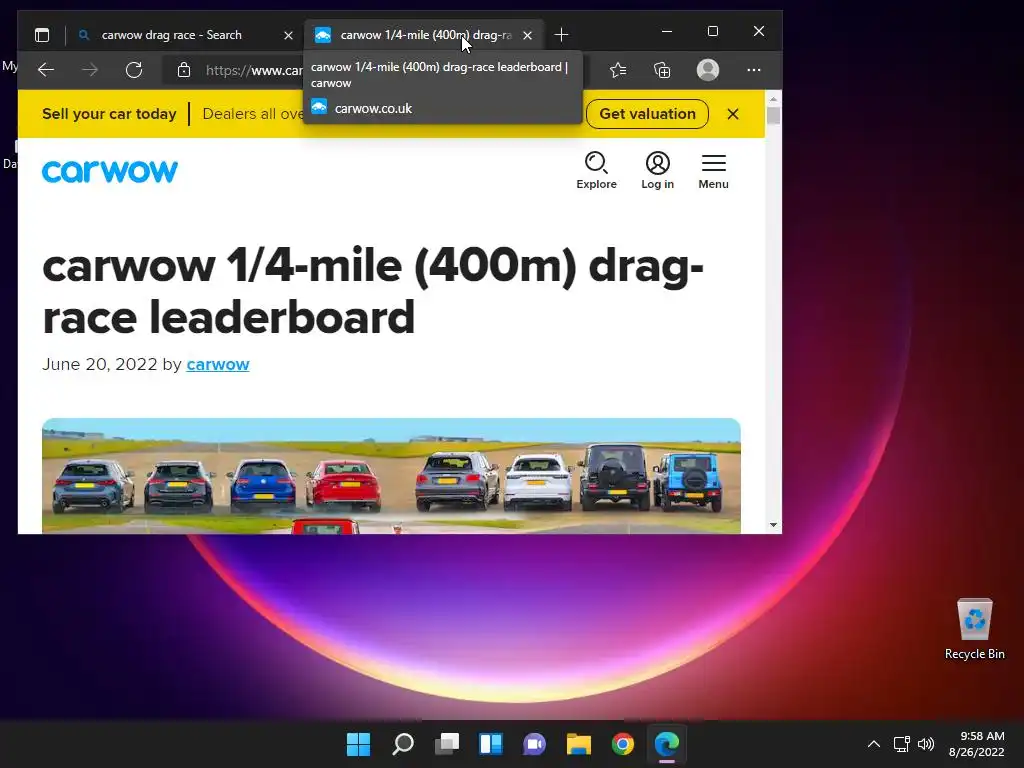The image size is (1024, 768).
Task: Go forward to the next page
Action: tap(90, 70)
